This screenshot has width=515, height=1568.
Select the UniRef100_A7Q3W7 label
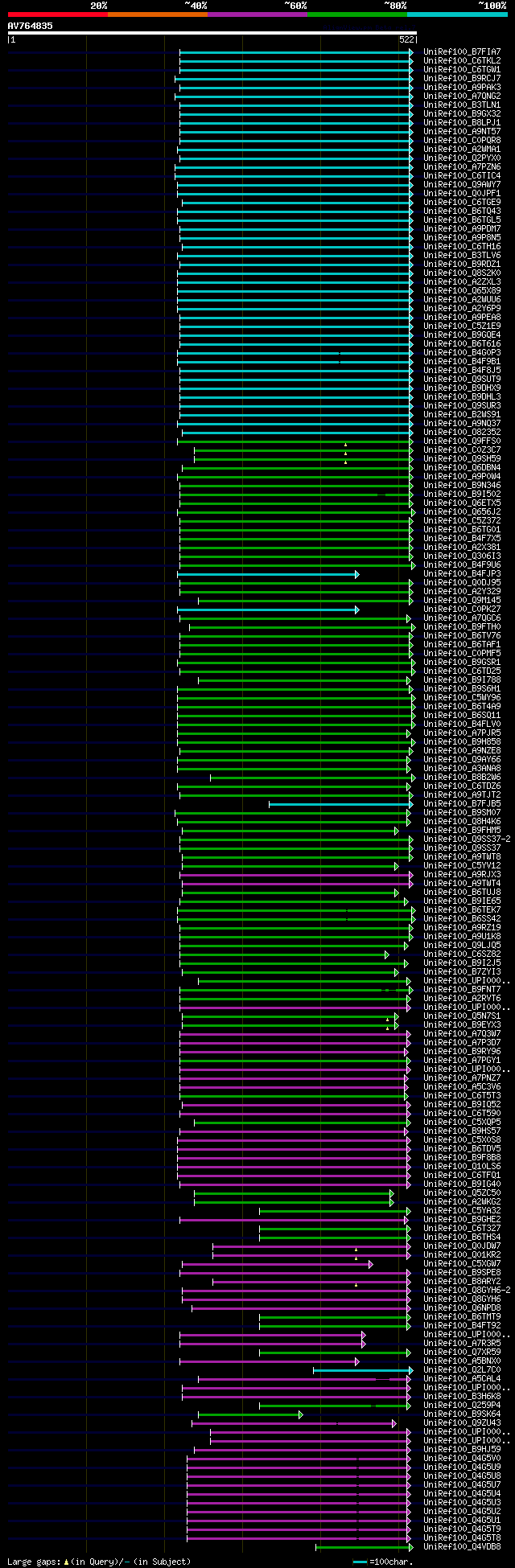[462, 1033]
